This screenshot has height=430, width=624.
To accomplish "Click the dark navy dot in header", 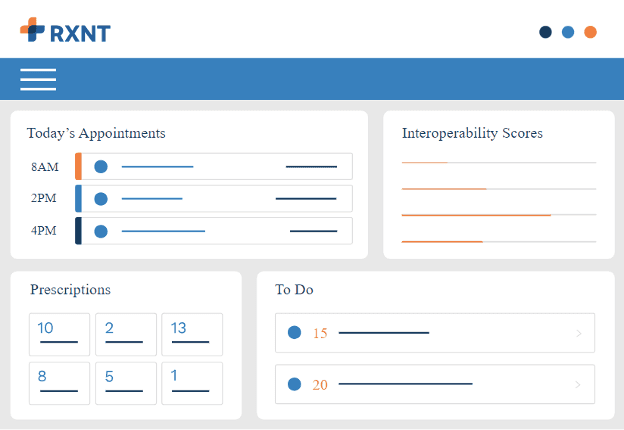I will click(x=545, y=32).
